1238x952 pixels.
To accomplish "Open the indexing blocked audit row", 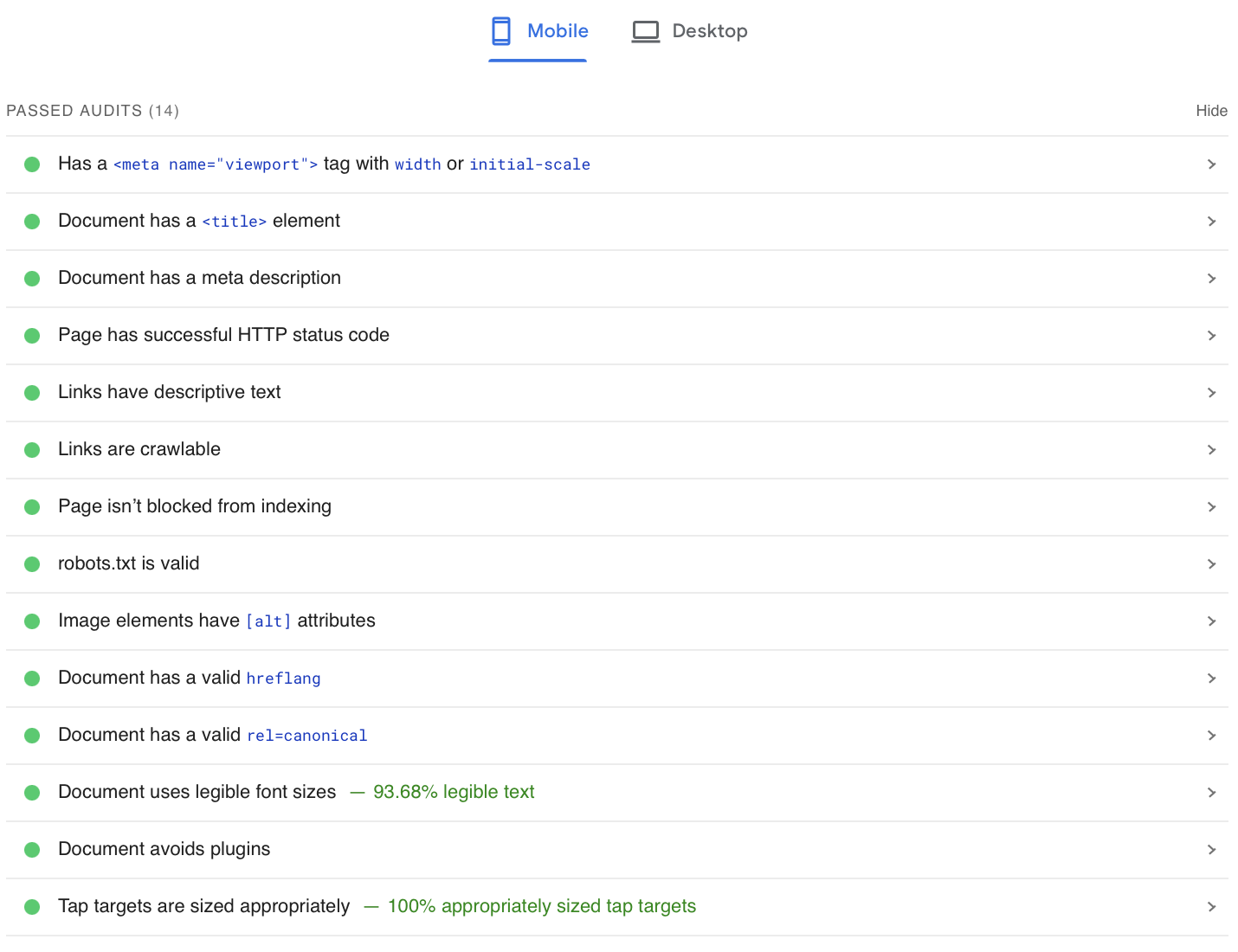I will tap(1211, 507).
